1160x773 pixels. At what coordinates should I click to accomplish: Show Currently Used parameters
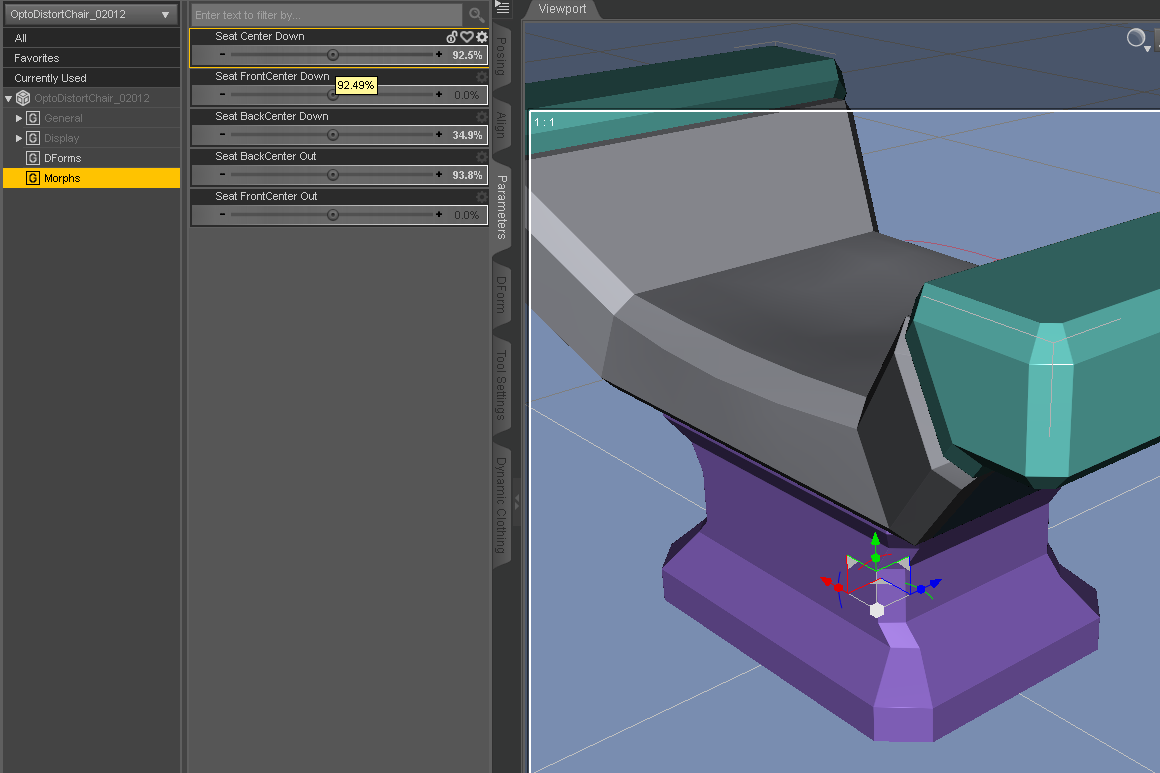pyautogui.click(x=50, y=78)
